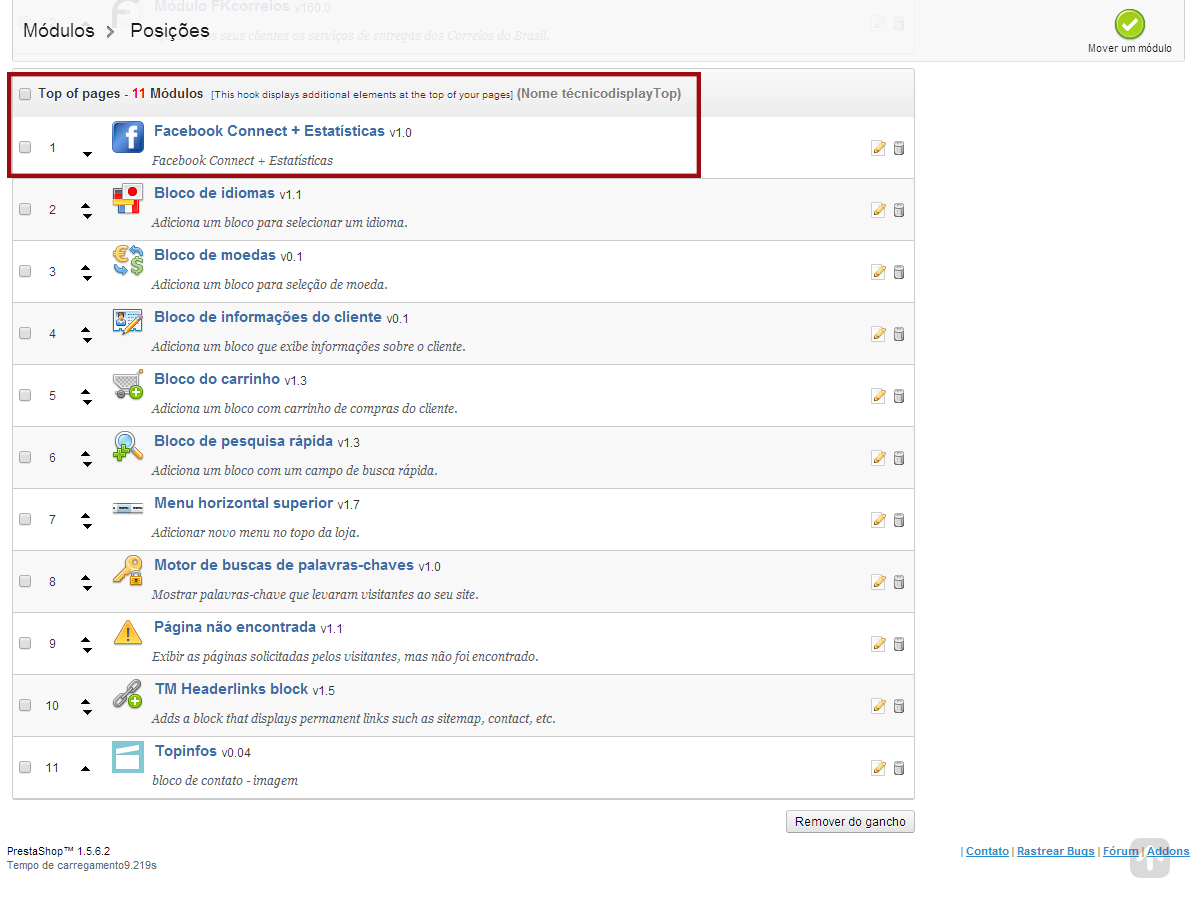This screenshot has height=907, width=1196.
Task: Check Motor de buscas checkbox
Action: (x=25, y=581)
